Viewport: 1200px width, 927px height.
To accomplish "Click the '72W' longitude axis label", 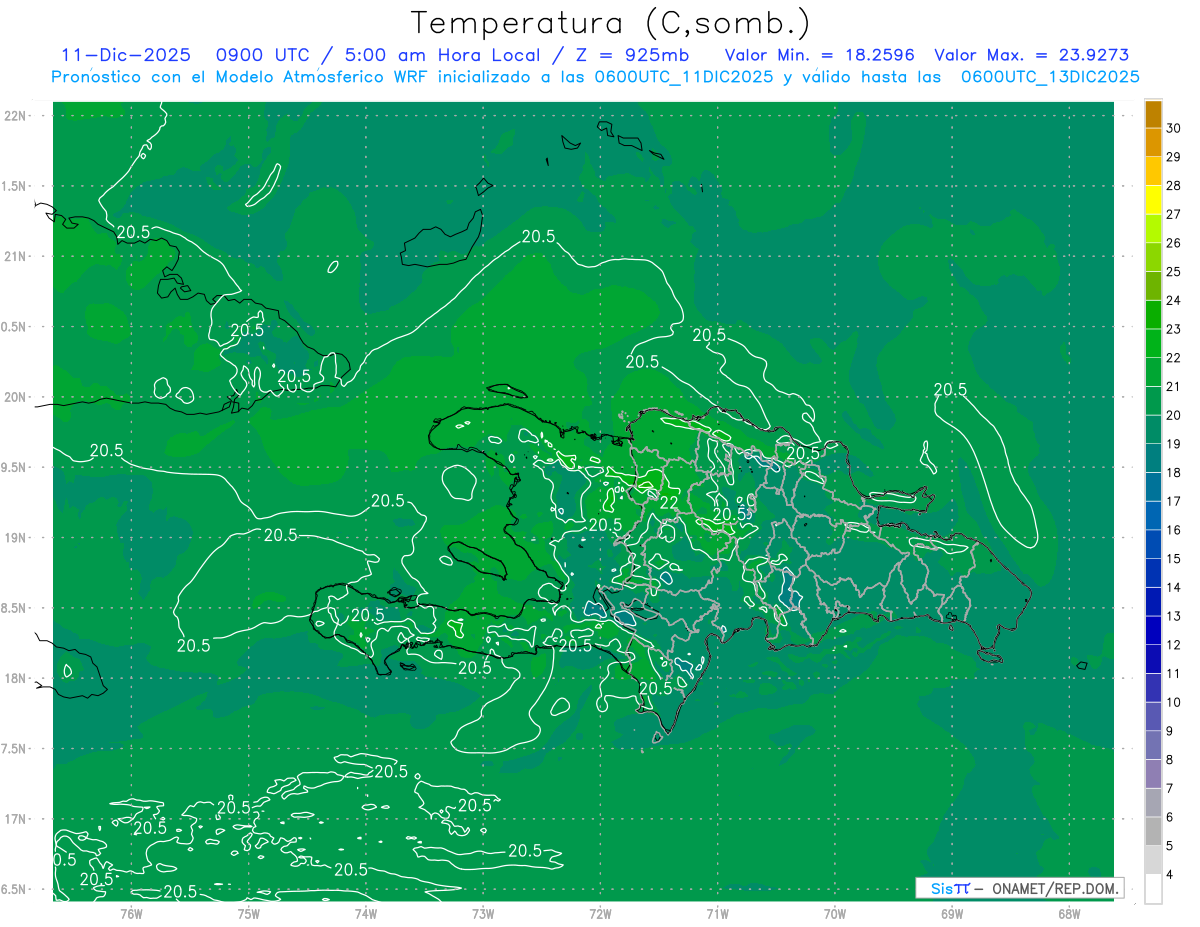I will (x=600, y=913).
